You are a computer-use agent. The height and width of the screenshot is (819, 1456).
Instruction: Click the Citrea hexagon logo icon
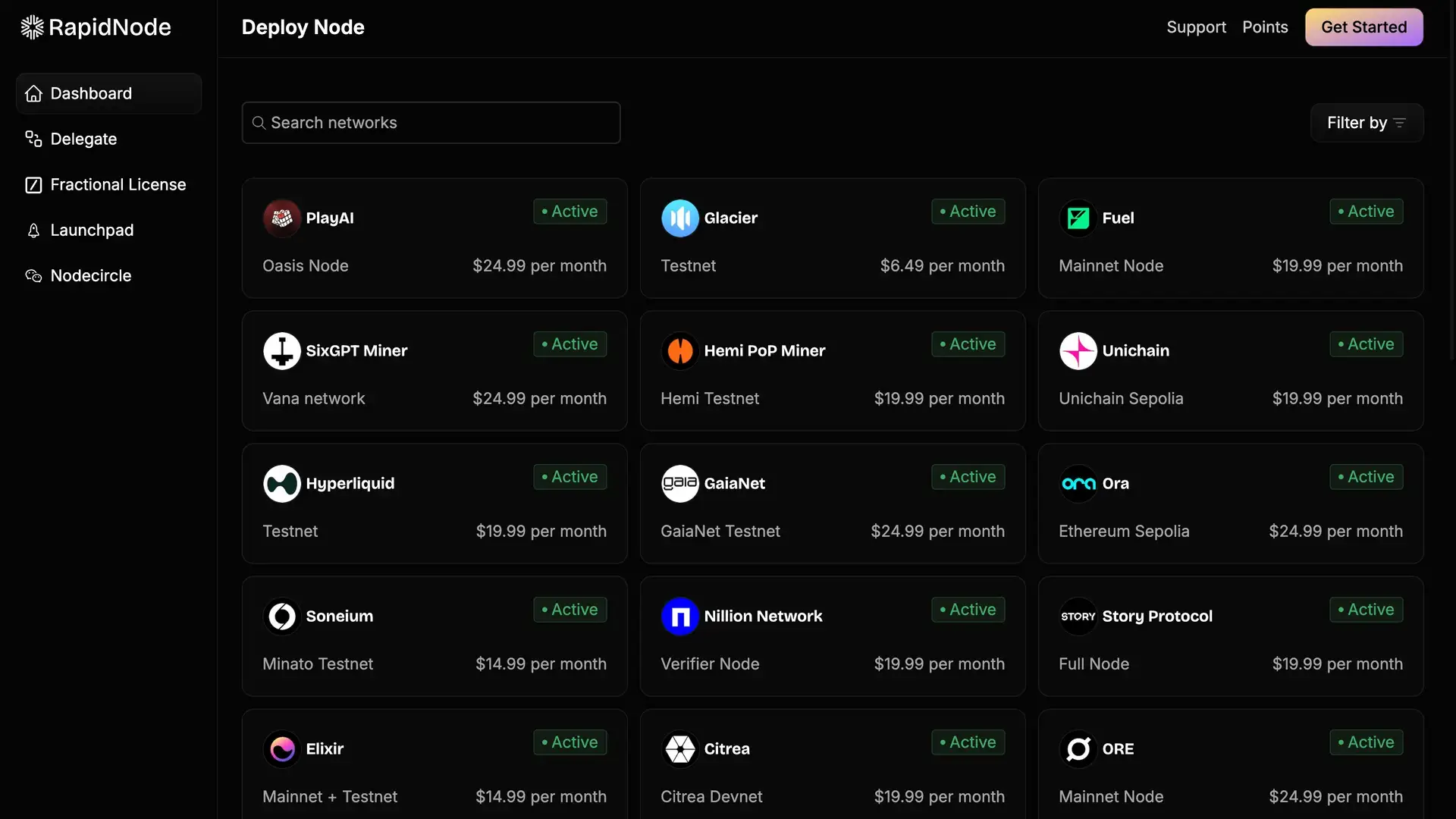click(679, 749)
